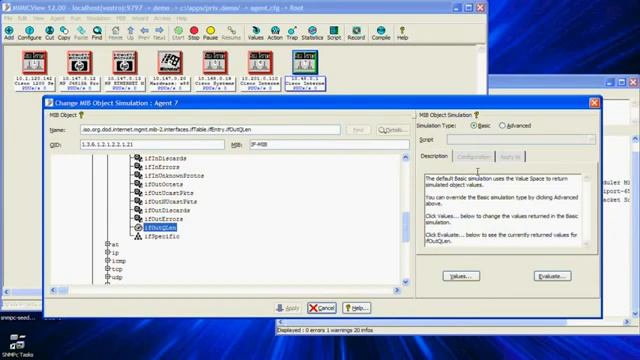Click the dialog Help... button
Viewport: 640px width, 360px height.
(356, 308)
